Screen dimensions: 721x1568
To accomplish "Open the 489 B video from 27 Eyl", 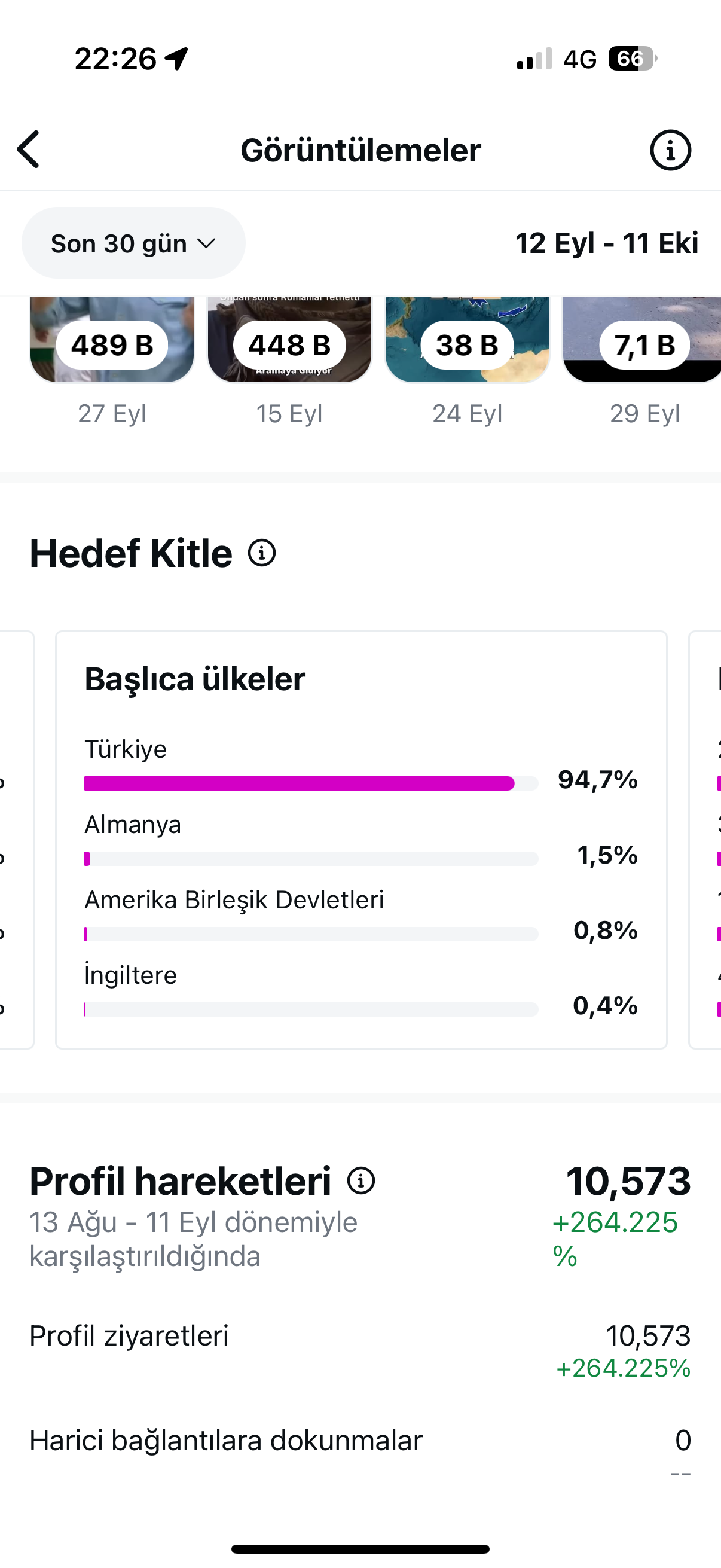I will pos(112,340).
